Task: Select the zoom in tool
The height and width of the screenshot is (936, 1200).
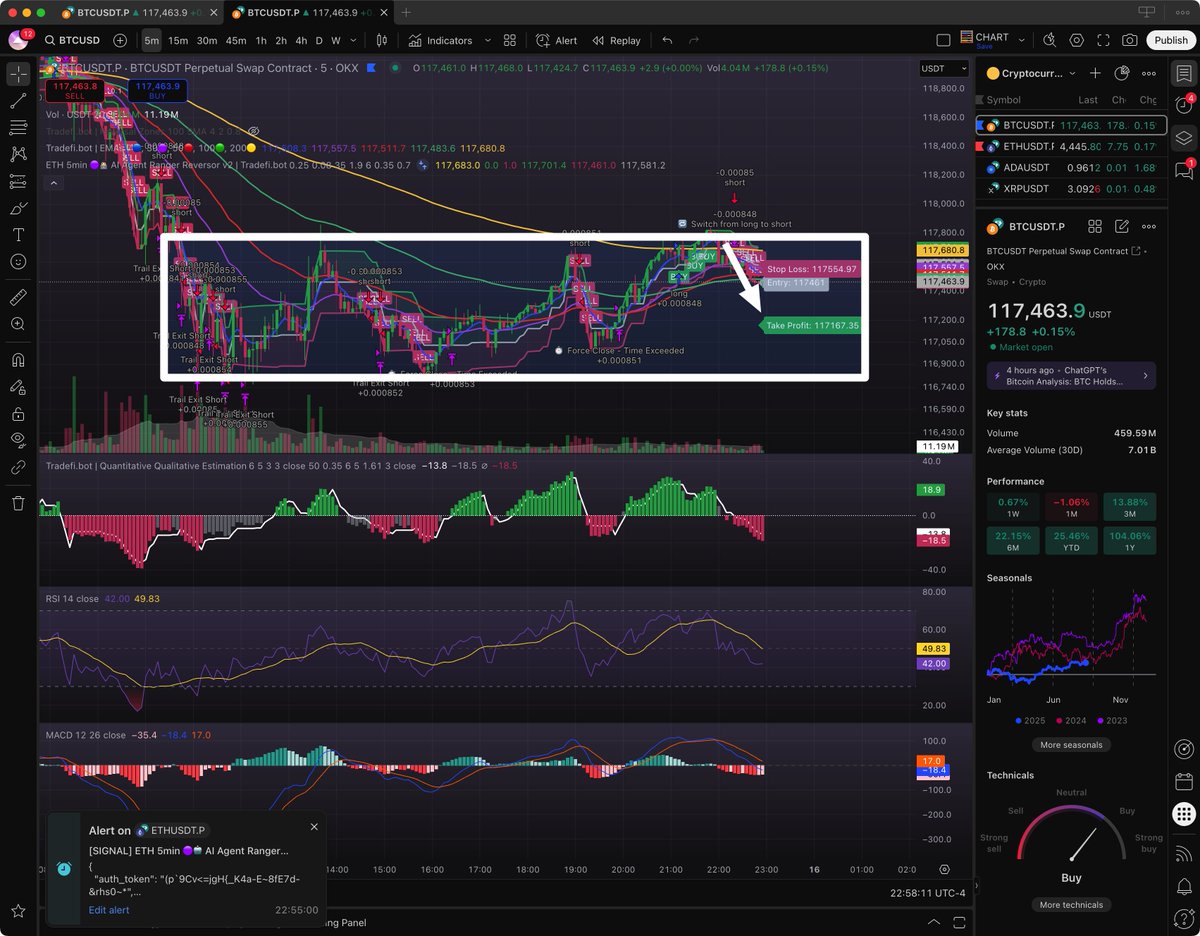Action: pos(18,324)
